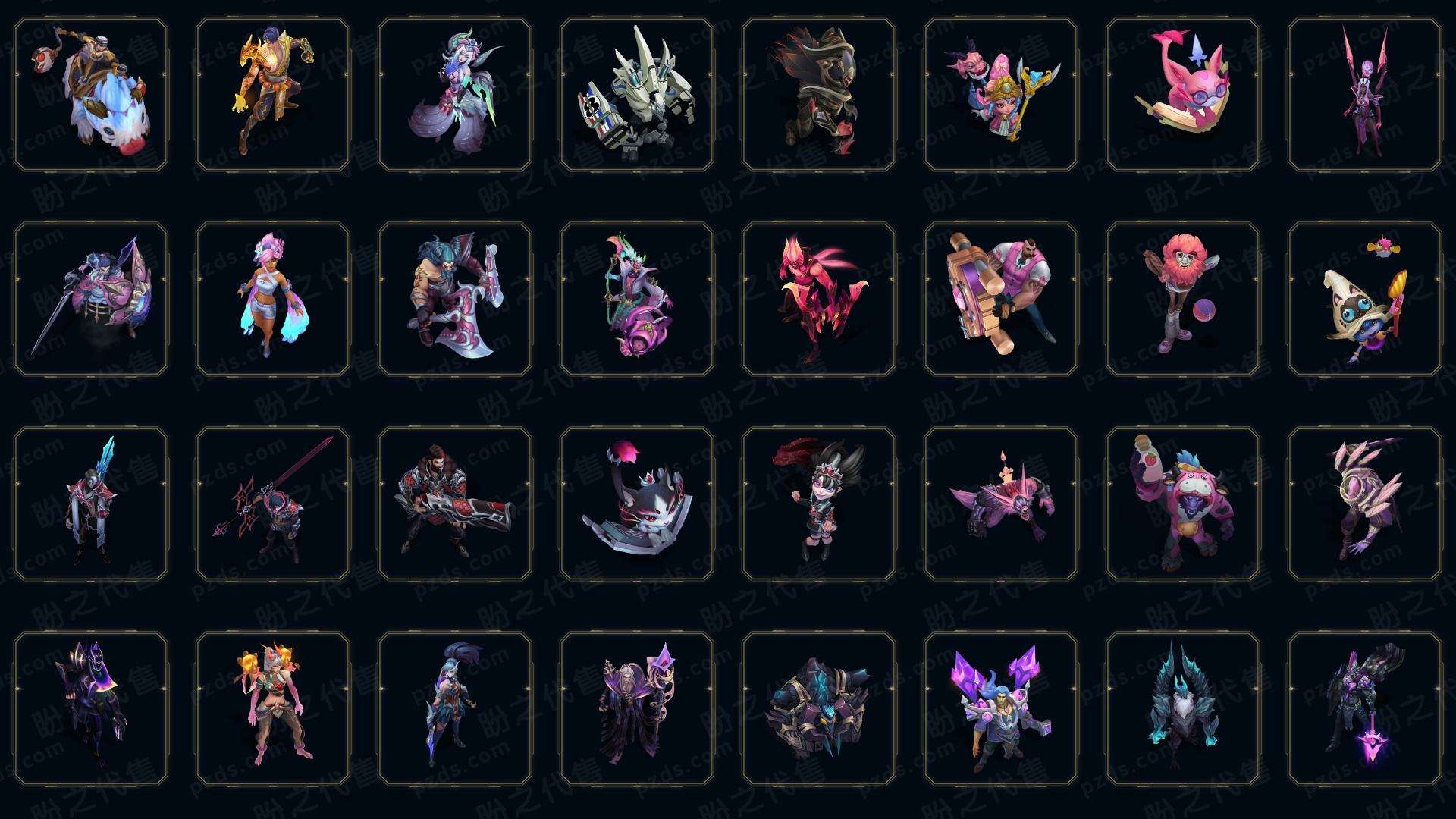1456x819 pixels.
Task: Pick the pink cow holding strawberry bottle
Action: [x=1183, y=504]
